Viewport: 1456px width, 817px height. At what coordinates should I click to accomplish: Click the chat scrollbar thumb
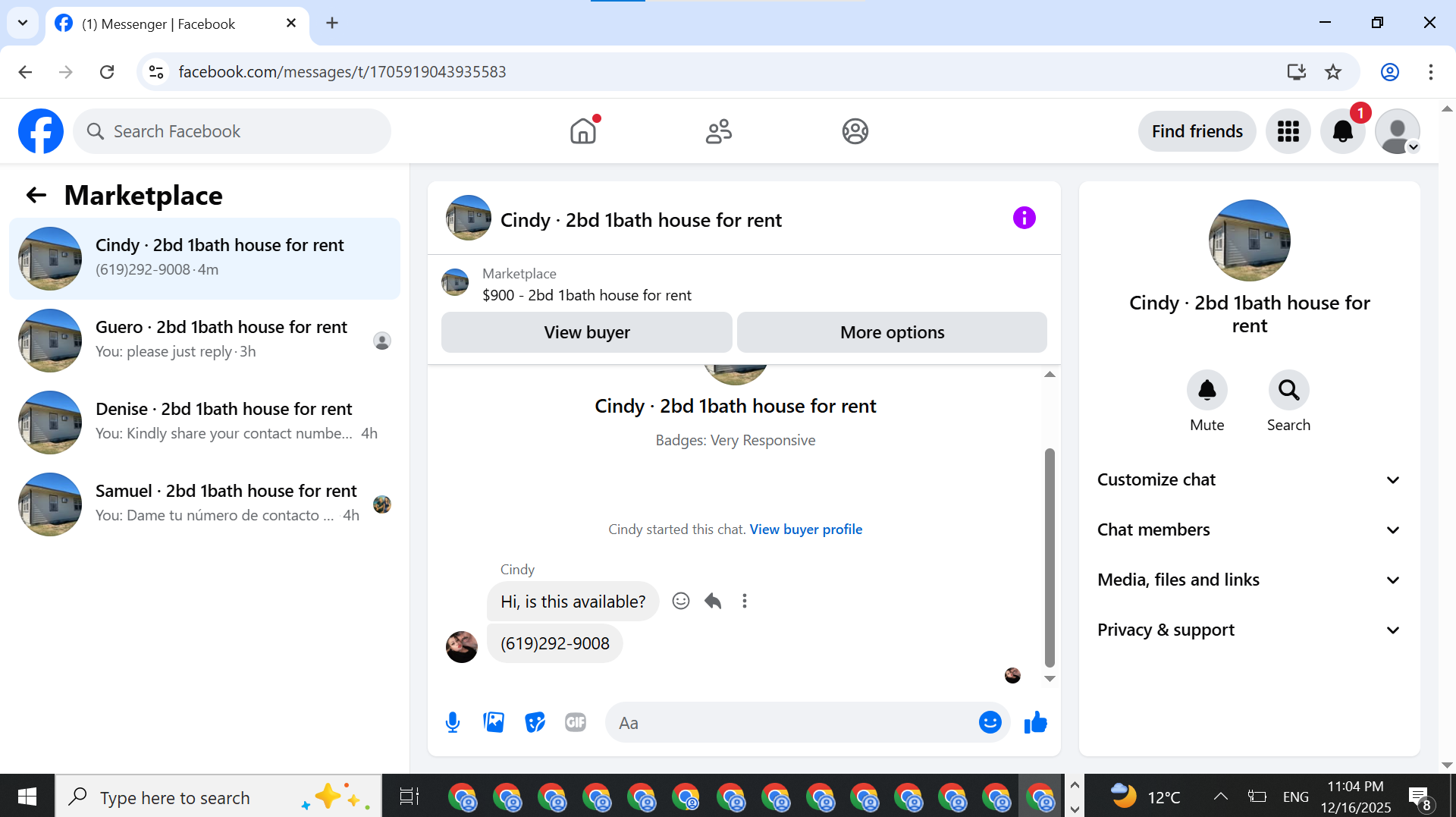(x=1050, y=558)
